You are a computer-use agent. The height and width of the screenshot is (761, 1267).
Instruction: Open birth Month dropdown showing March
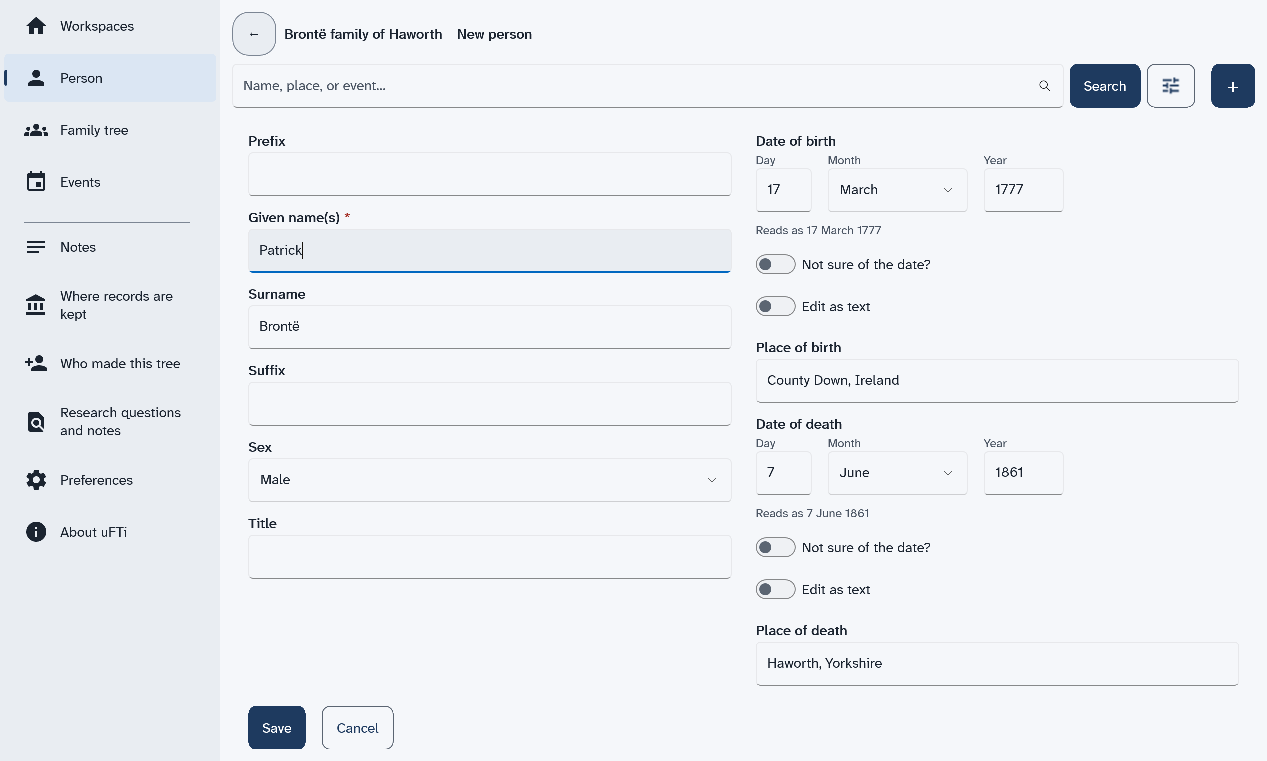pos(898,190)
